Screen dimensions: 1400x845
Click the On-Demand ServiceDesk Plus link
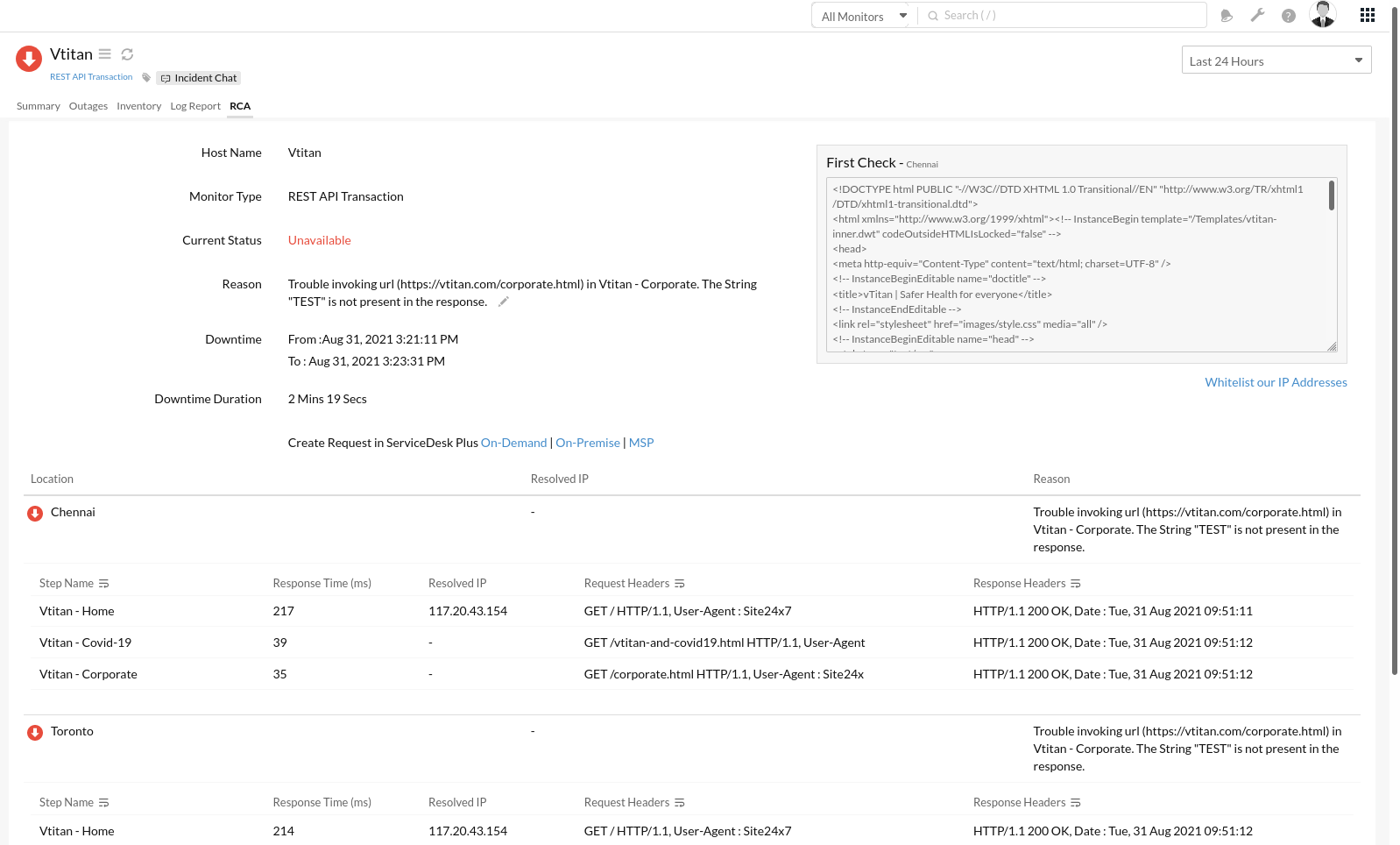click(x=513, y=443)
